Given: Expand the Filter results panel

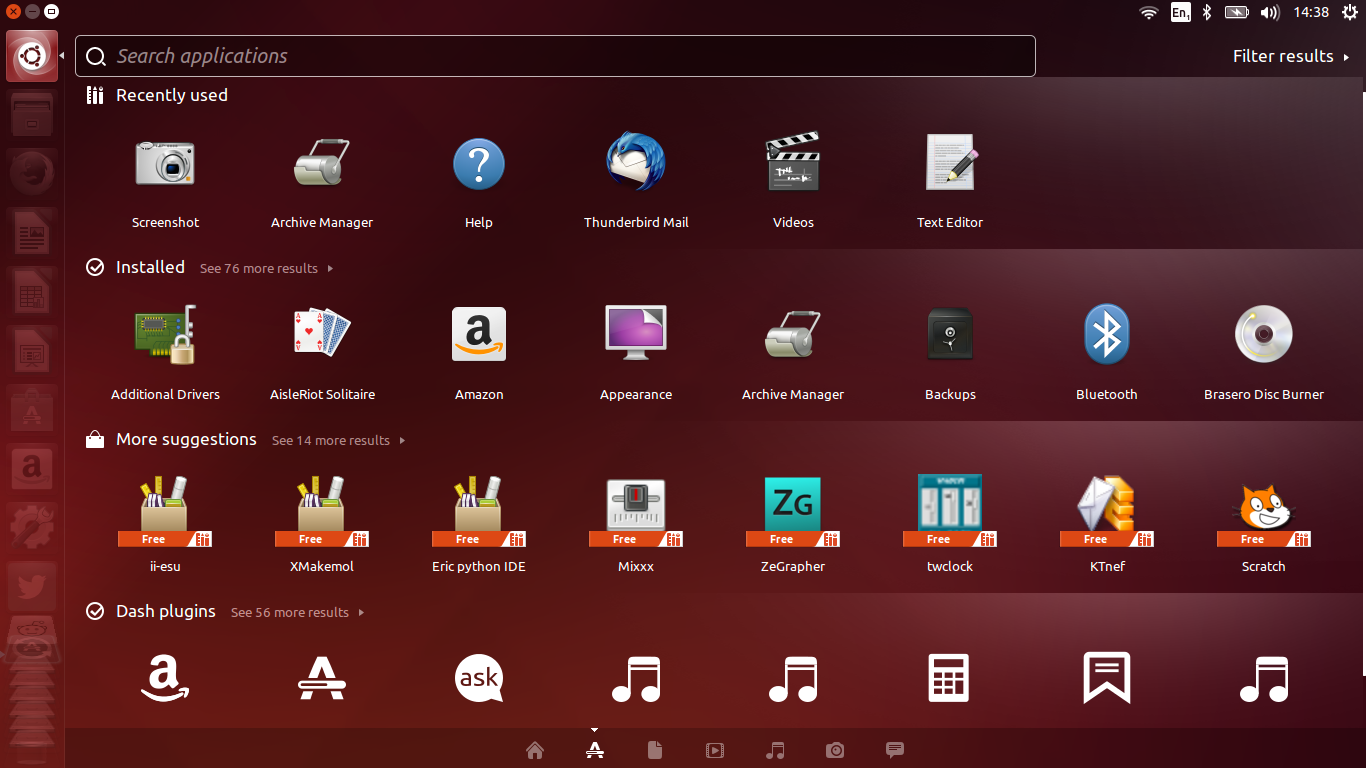Looking at the screenshot, I should tap(1291, 56).
